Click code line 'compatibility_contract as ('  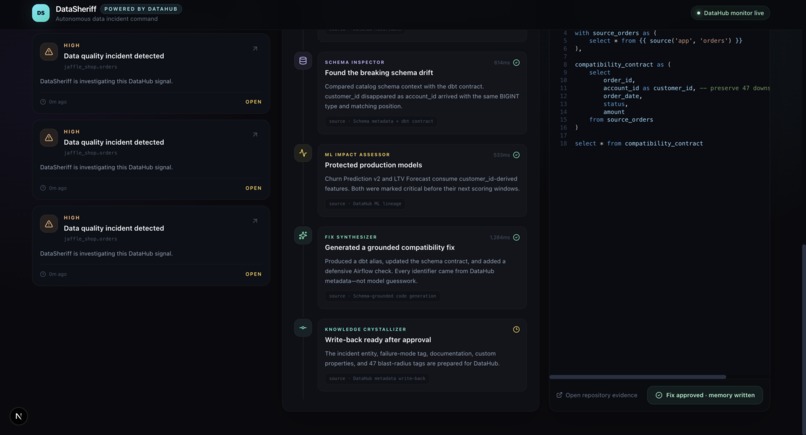click(622, 65)
